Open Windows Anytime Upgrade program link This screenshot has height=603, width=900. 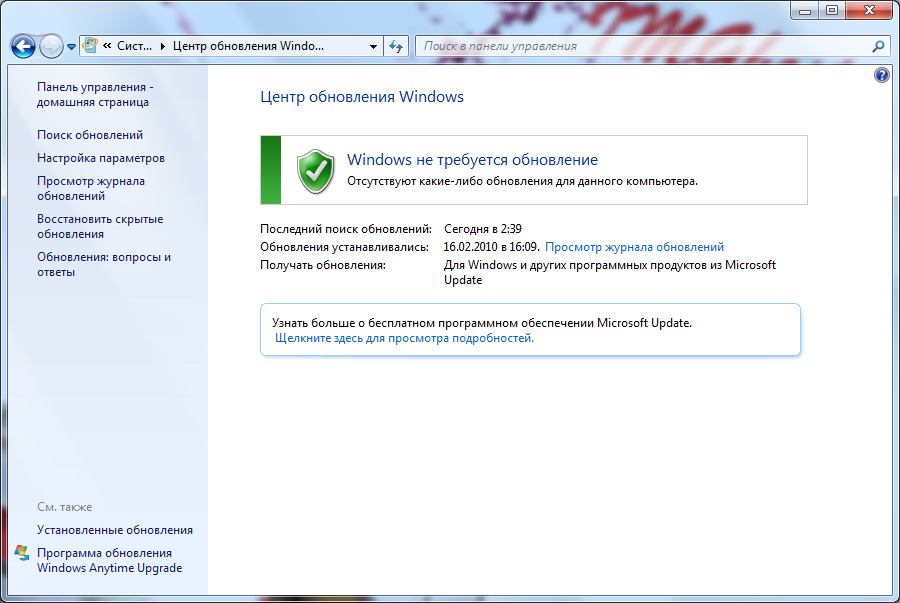point(110,561)
